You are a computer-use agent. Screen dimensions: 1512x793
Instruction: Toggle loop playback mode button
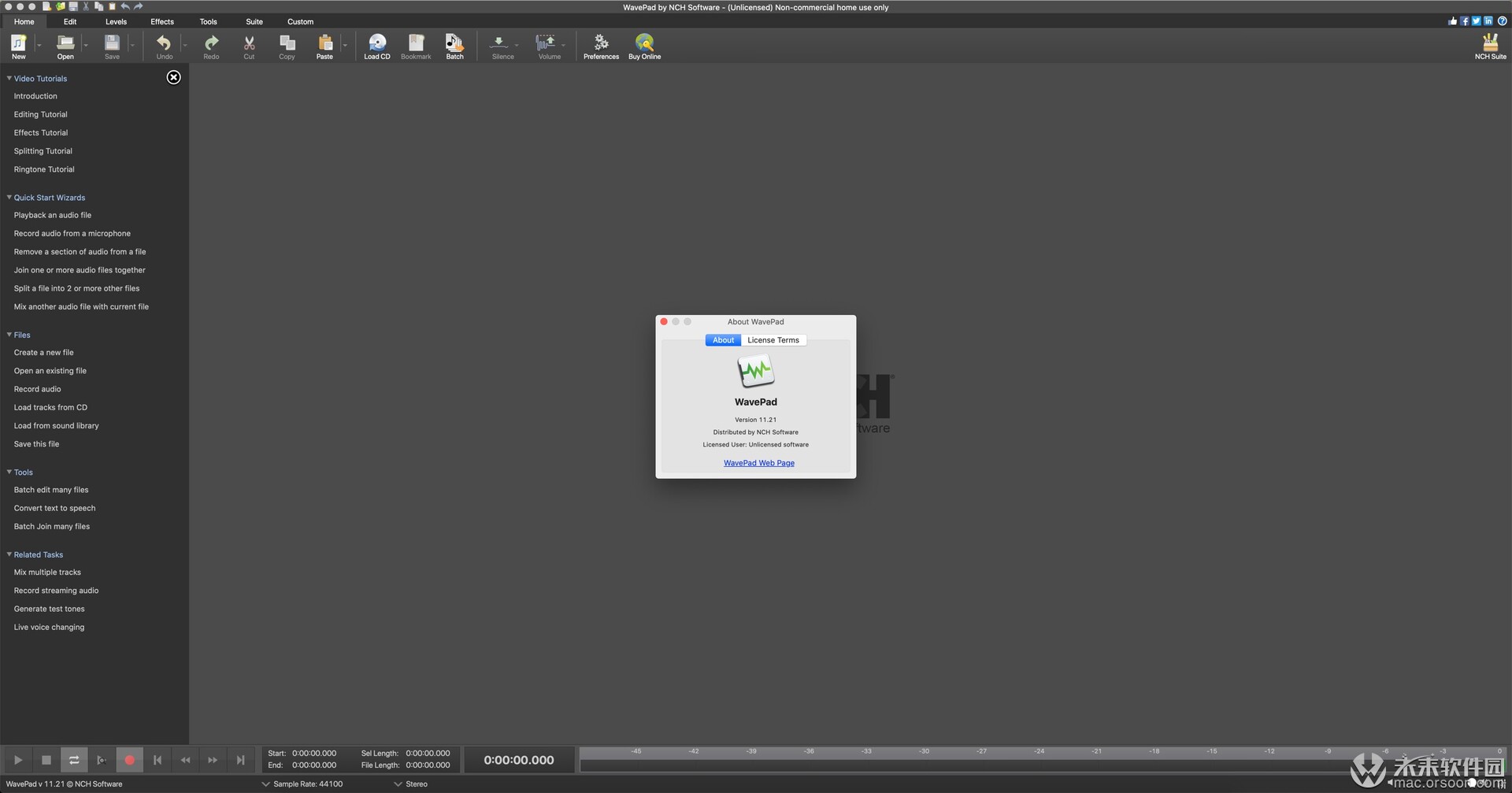pyautogui.click(x=74, y=760)
